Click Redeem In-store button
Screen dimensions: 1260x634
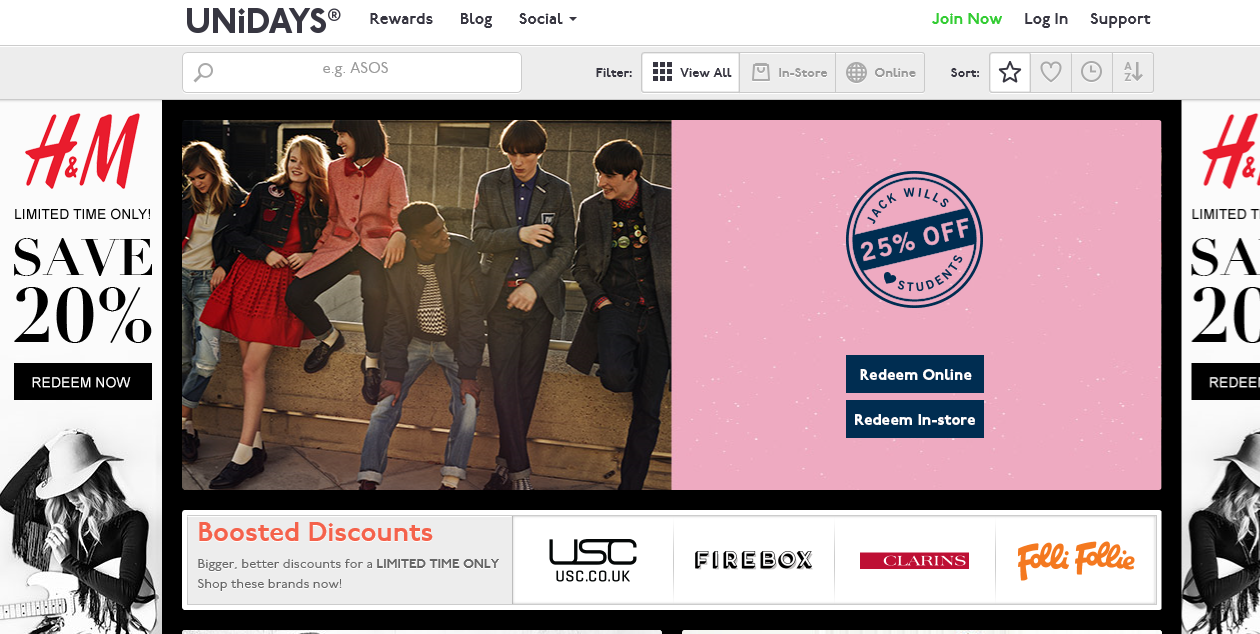click(915, 419)
